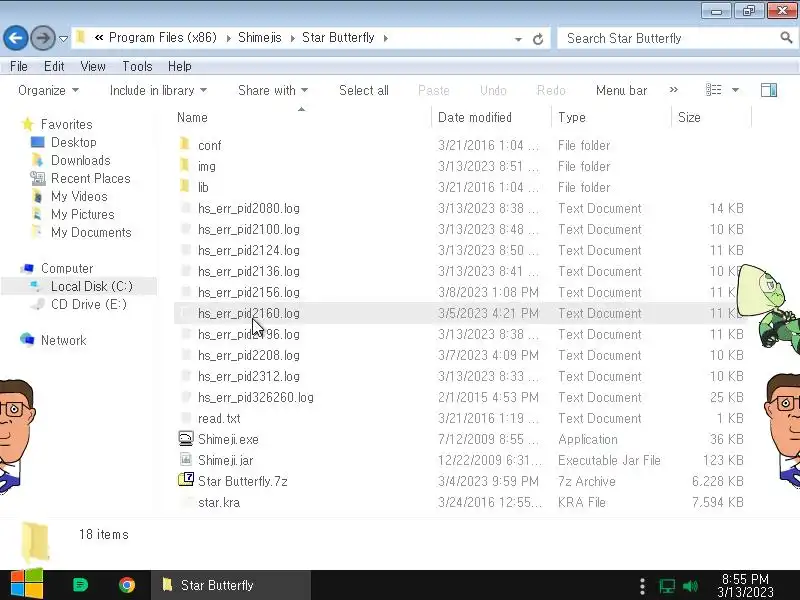Open Desktop in Favorites
This screenshot has width=800, height=600.
point(73,142)
